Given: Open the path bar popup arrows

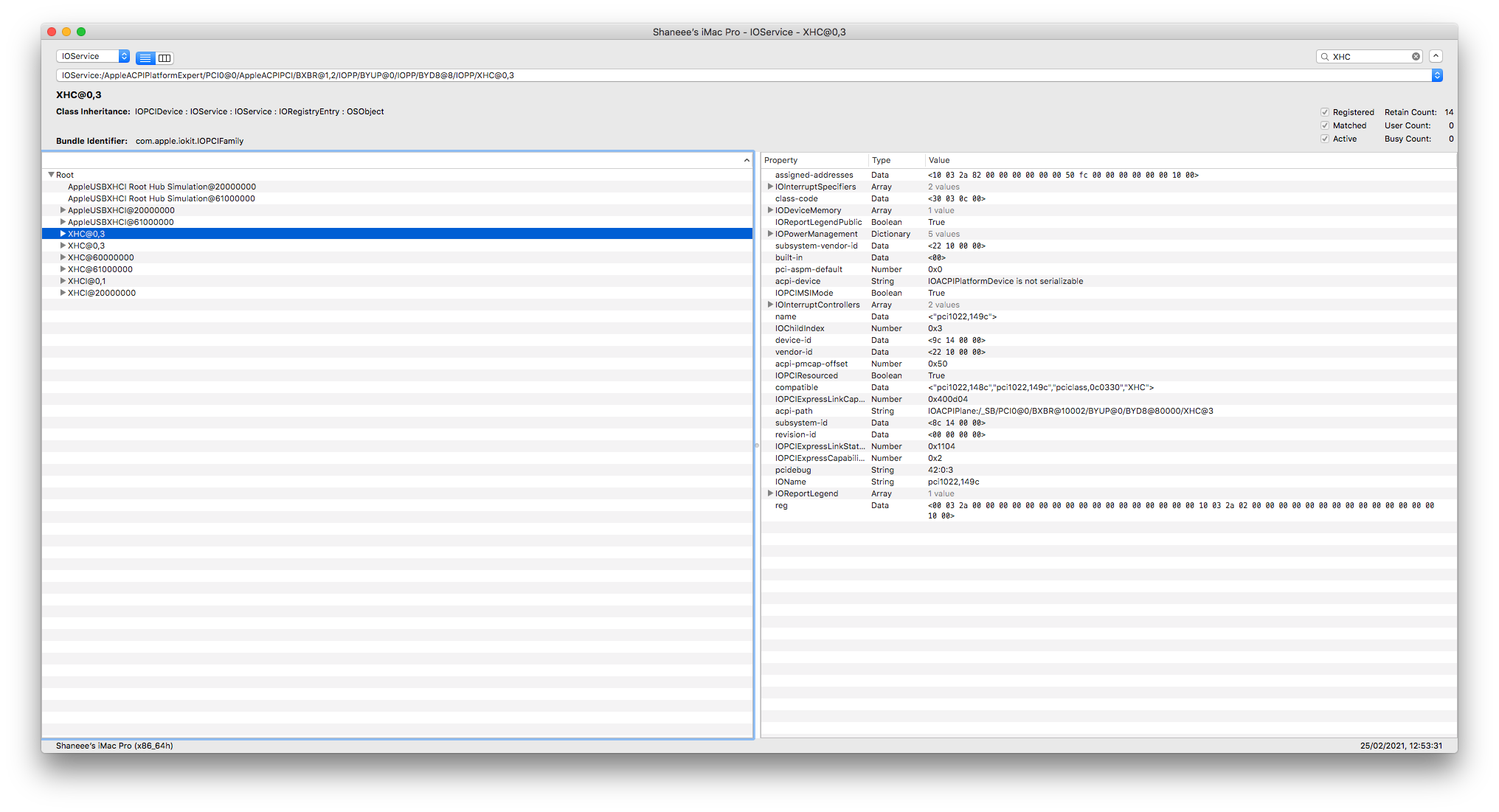Looking at the screenshot, I should [x=1437, y=75].
